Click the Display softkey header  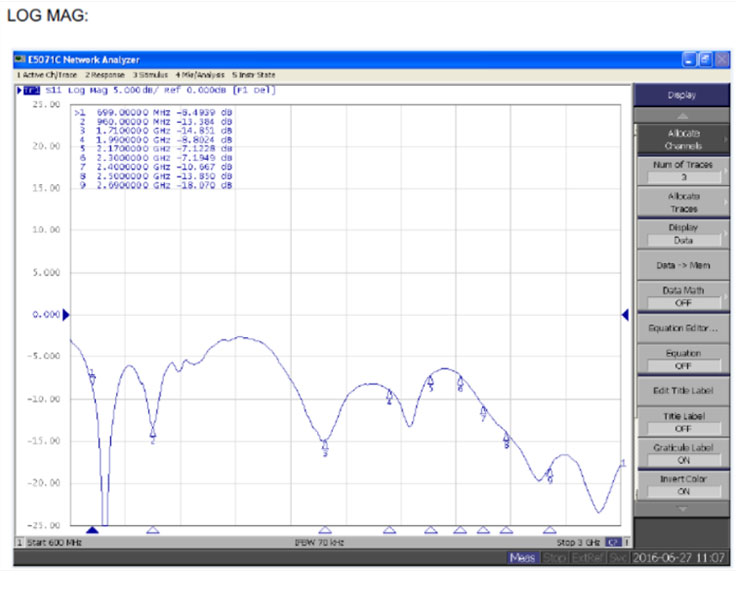click(x=682, y=95)
